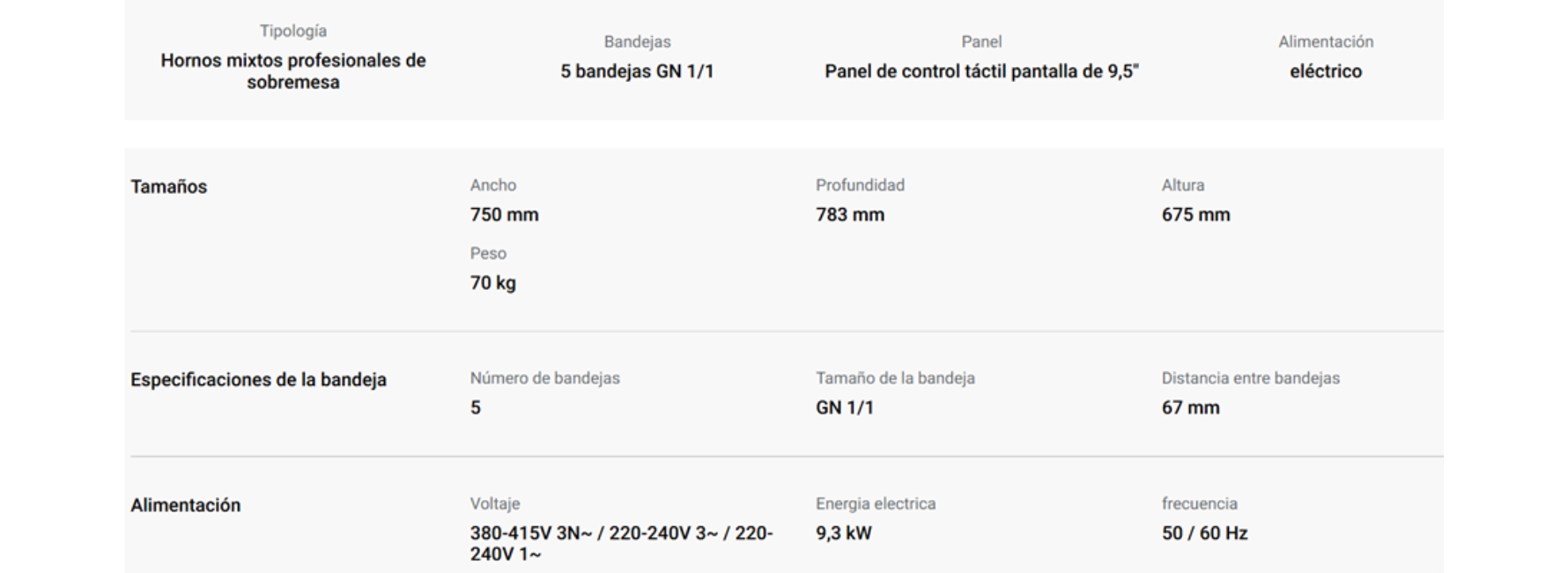
Task: Click the Panel de control táctil description
Action: click(981, 71)
